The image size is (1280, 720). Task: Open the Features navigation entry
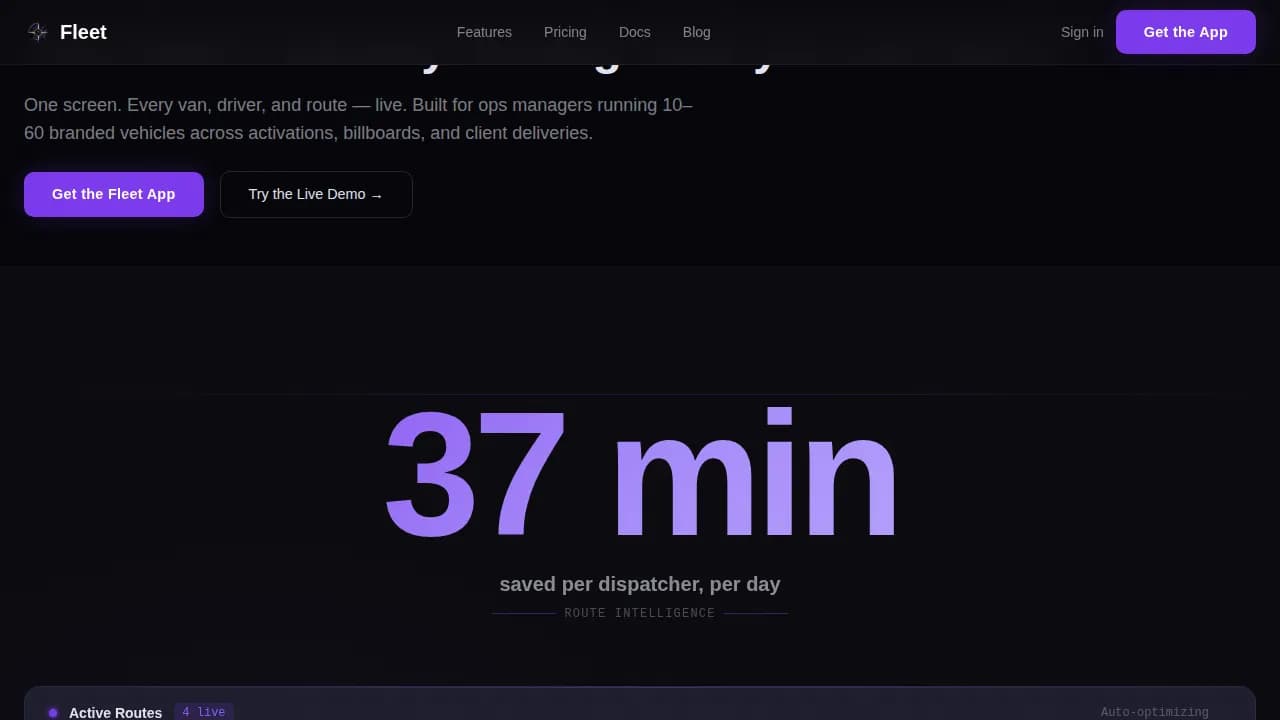point(484,31)
